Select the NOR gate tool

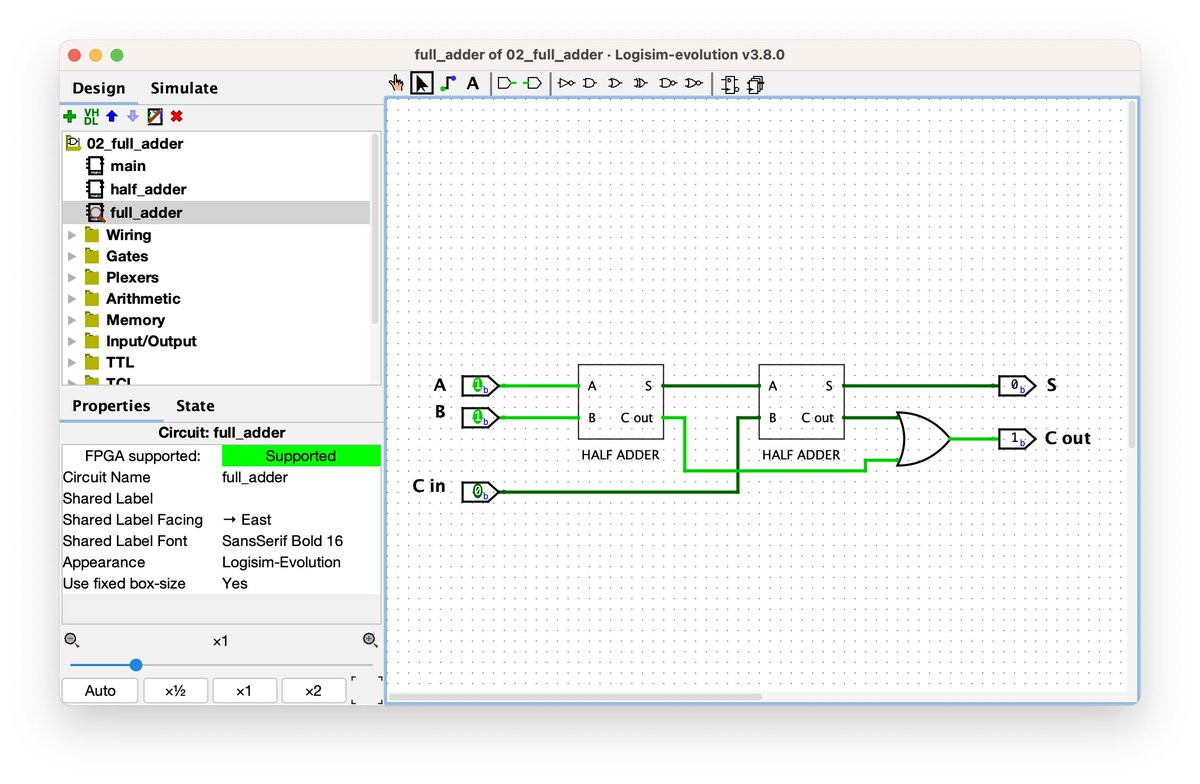(x=693, y=83)
